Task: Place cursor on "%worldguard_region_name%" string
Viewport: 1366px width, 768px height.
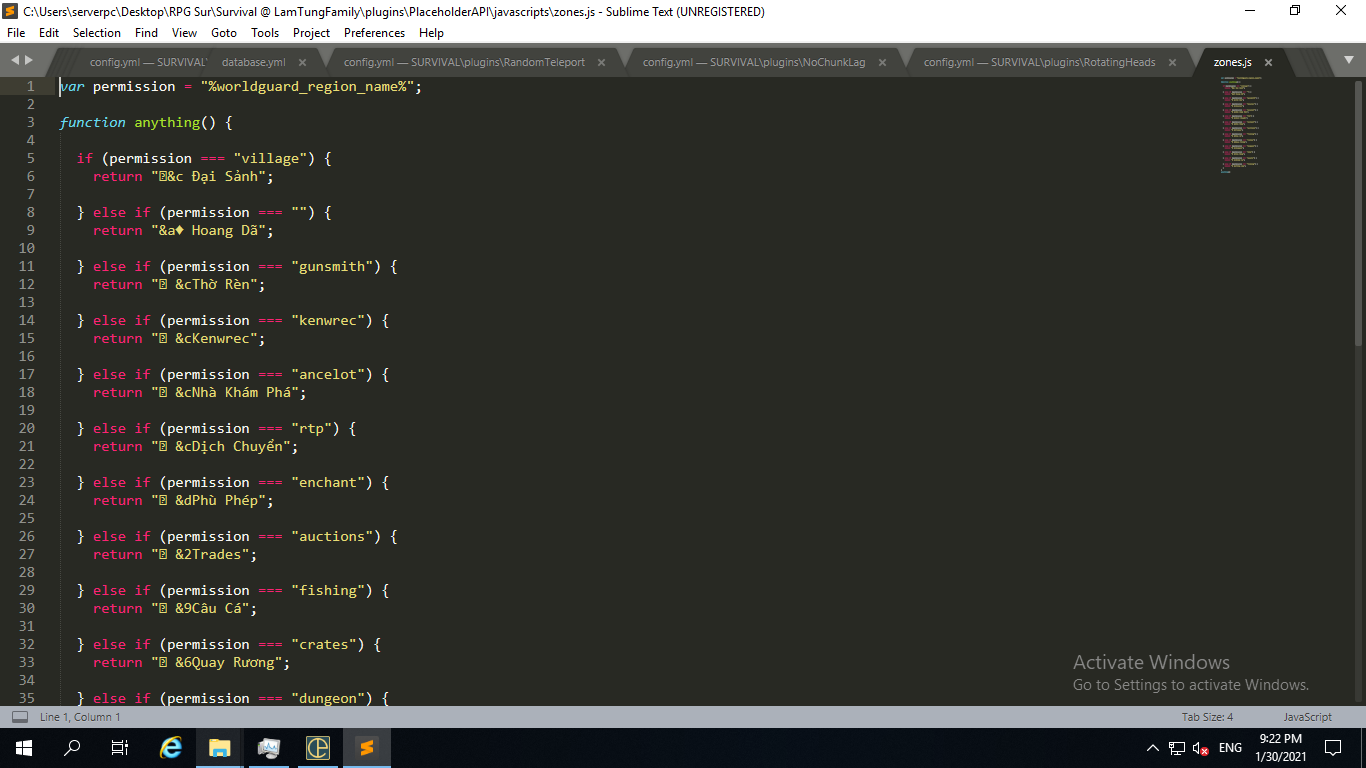Action: 308,86
